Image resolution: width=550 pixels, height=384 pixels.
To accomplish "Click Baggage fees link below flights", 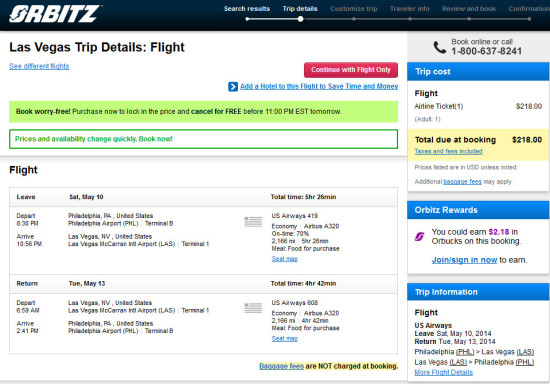I will [281, 366].
